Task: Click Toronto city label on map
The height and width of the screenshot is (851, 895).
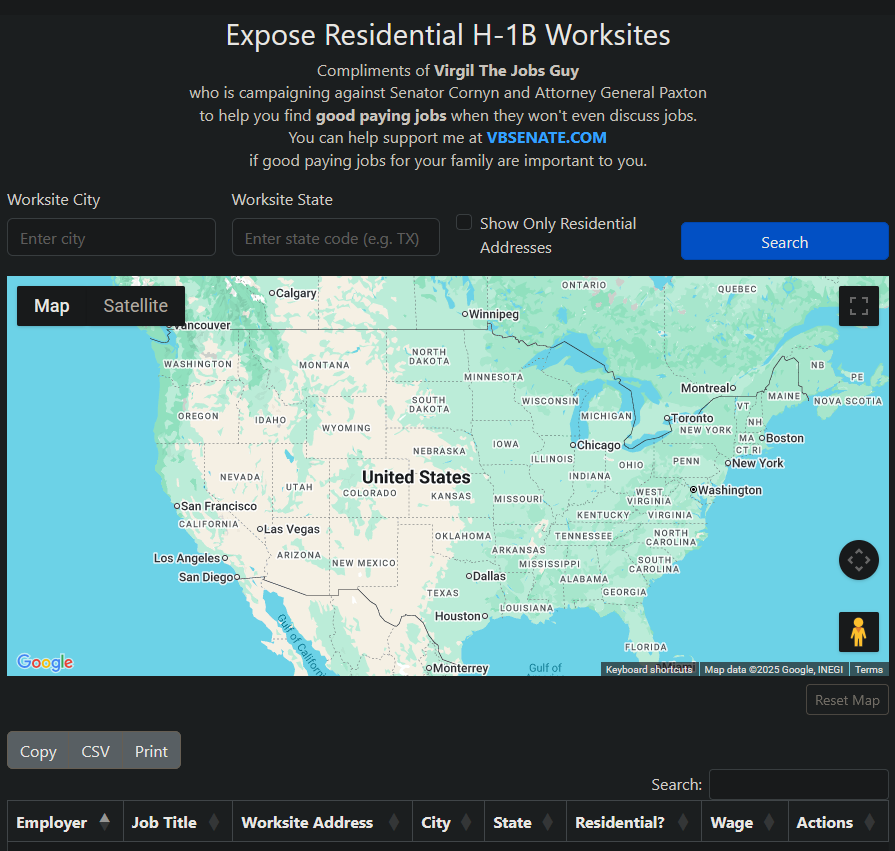Action: click(x=692, y=418)
